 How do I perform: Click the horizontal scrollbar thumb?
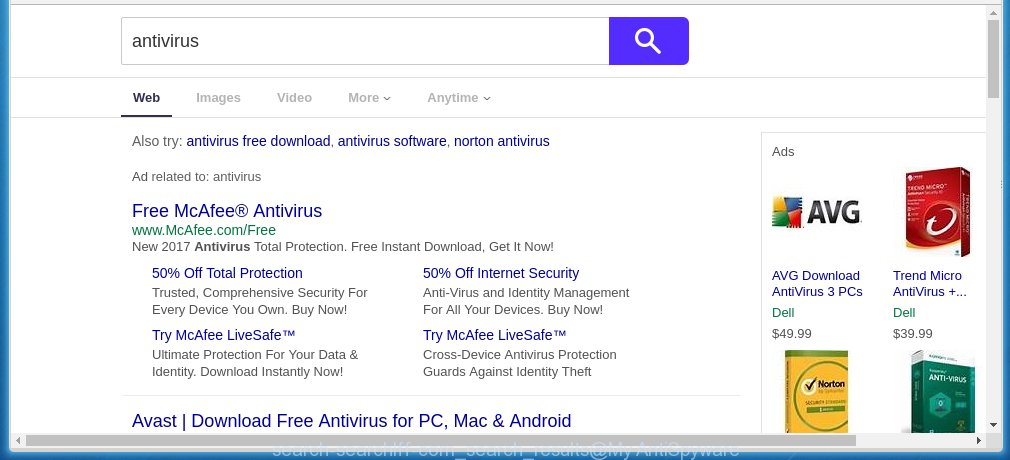click(x=441, y=441)
